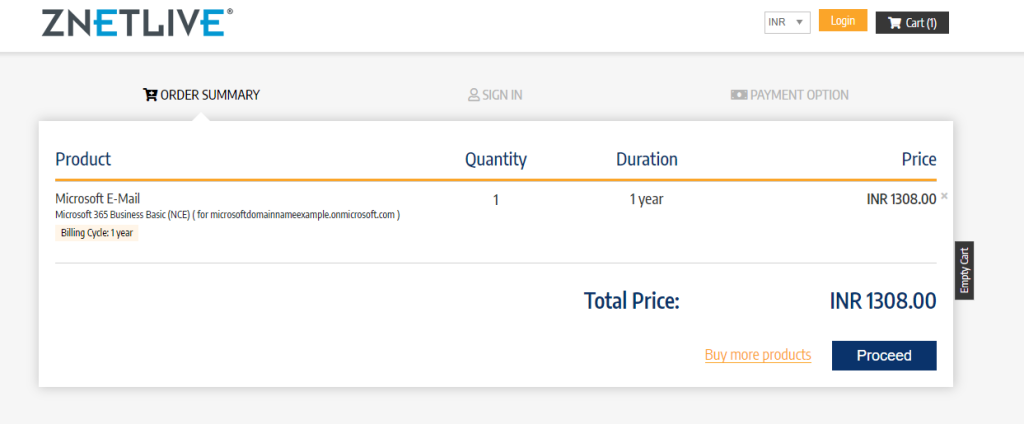Select the Sign In step tab
Viewport: 1024px width, 424px height.
[495, 95]
